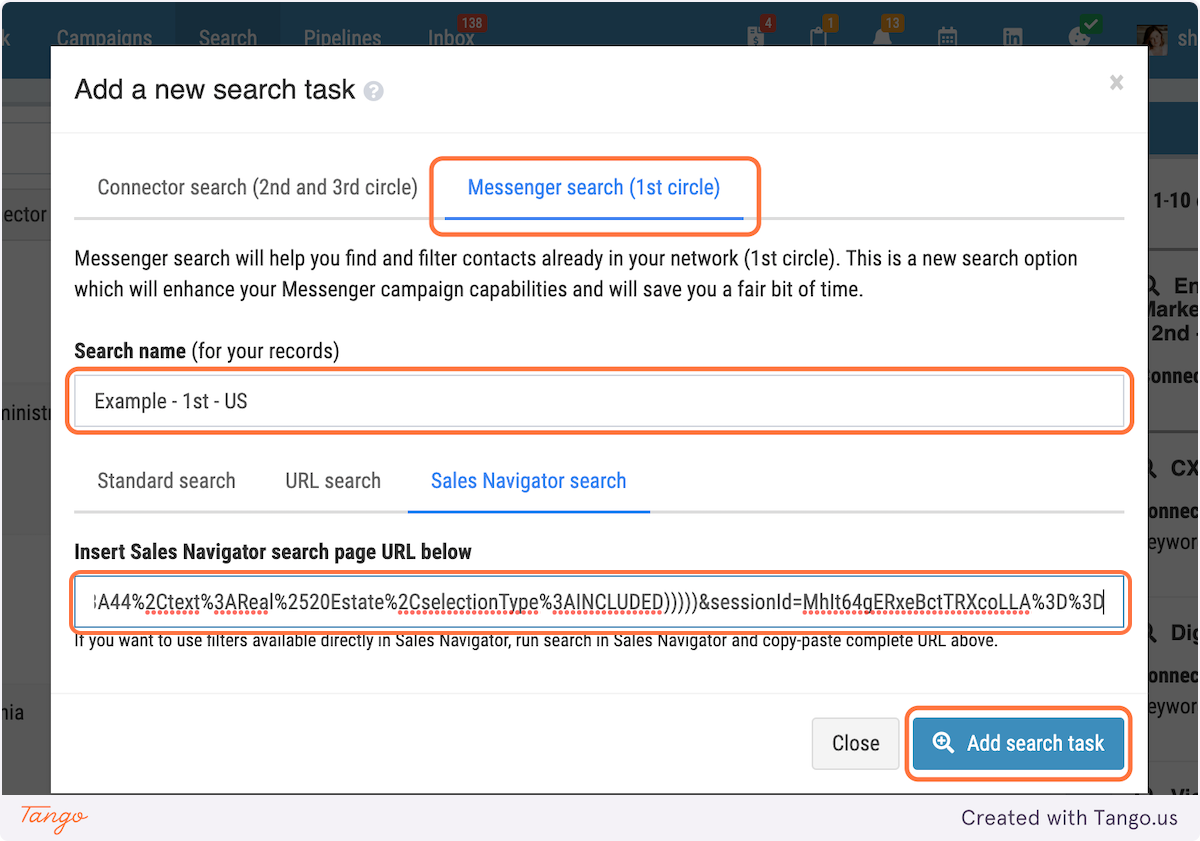Open the calendar icon in top bar
Image resolution: width=1200 pixels, height=841 pixels.
(x=947, y=37)
